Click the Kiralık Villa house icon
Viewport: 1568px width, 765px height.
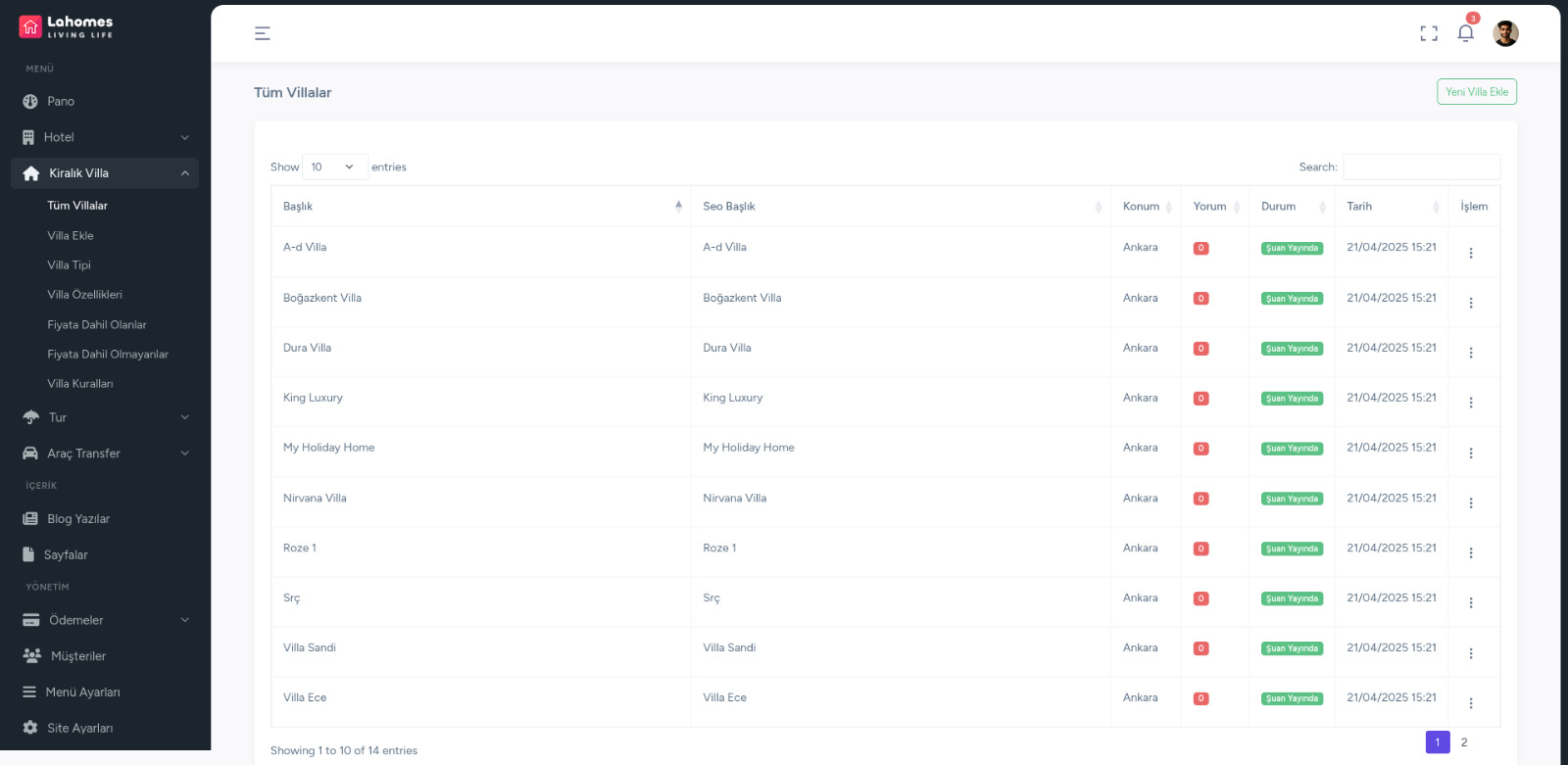[31, 173]
